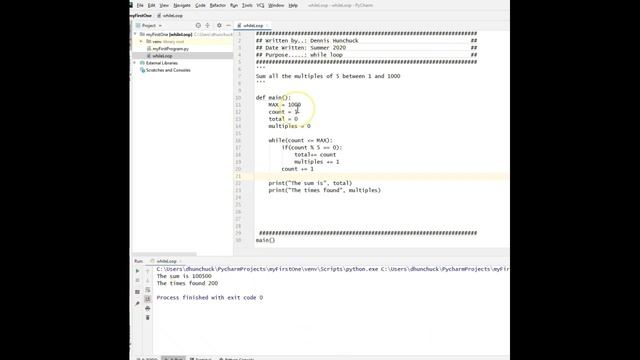Open Project panel settings gear
Screen dimensions: 640x360
coord(219,25)
